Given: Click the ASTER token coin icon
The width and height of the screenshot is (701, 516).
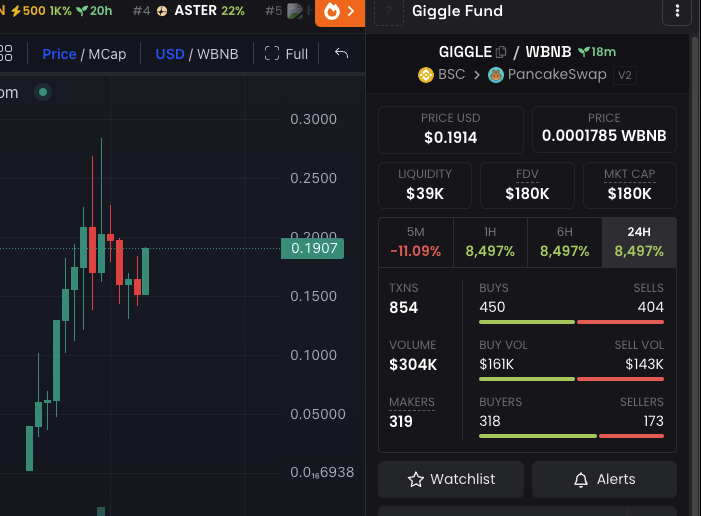Looking at the screenshot, I should click(x=162, y=11).
